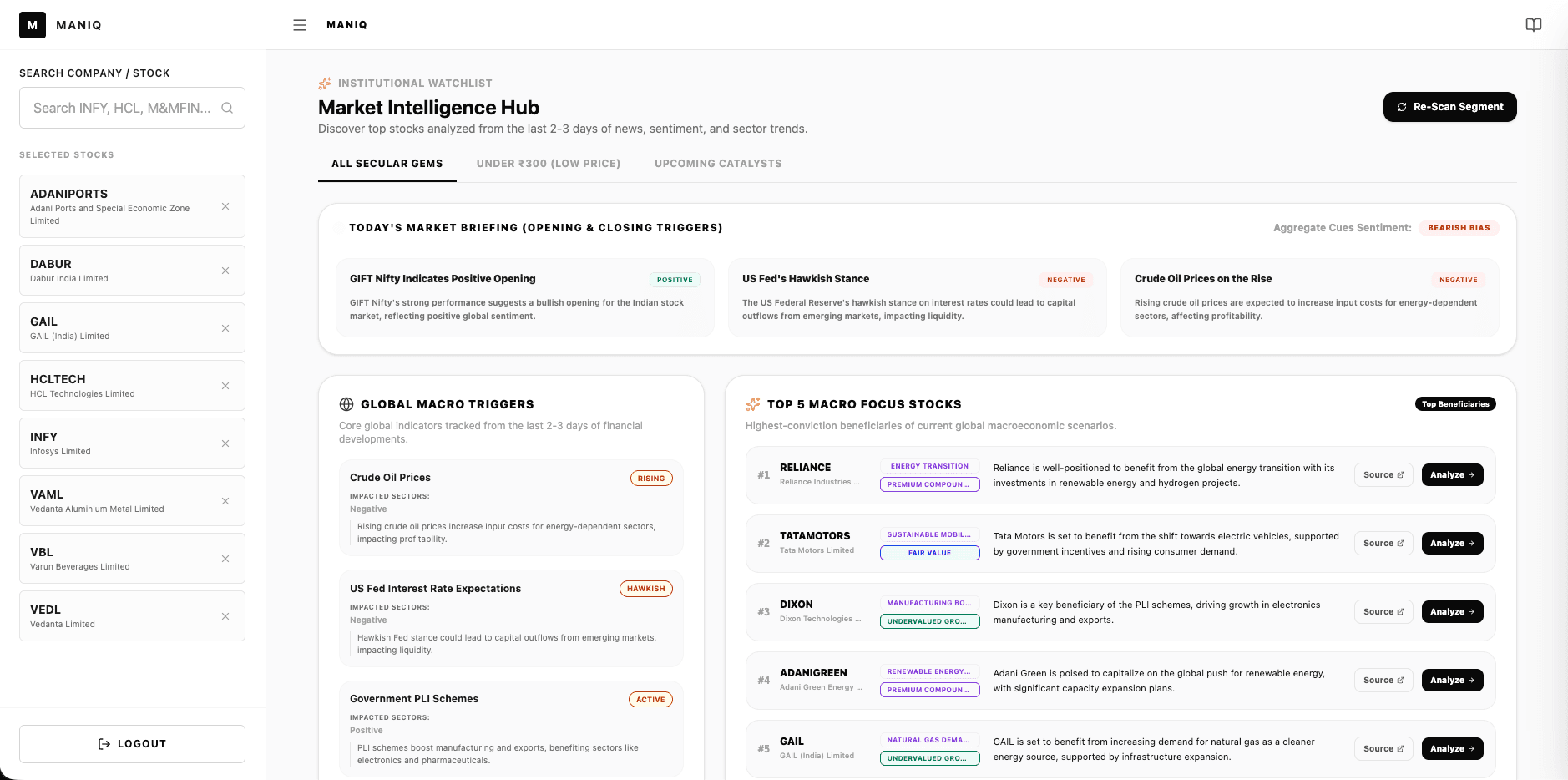Open Source link for RELIANCE
Viewport: 1568px width, 780px height.
tap(1384, 475)
